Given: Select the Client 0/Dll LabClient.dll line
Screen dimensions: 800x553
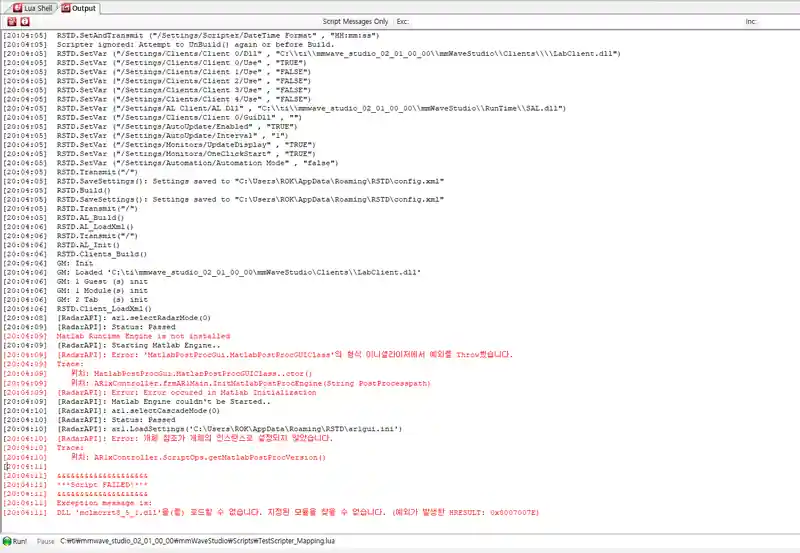Looking at the screenshot, I should tap(312, 54).
